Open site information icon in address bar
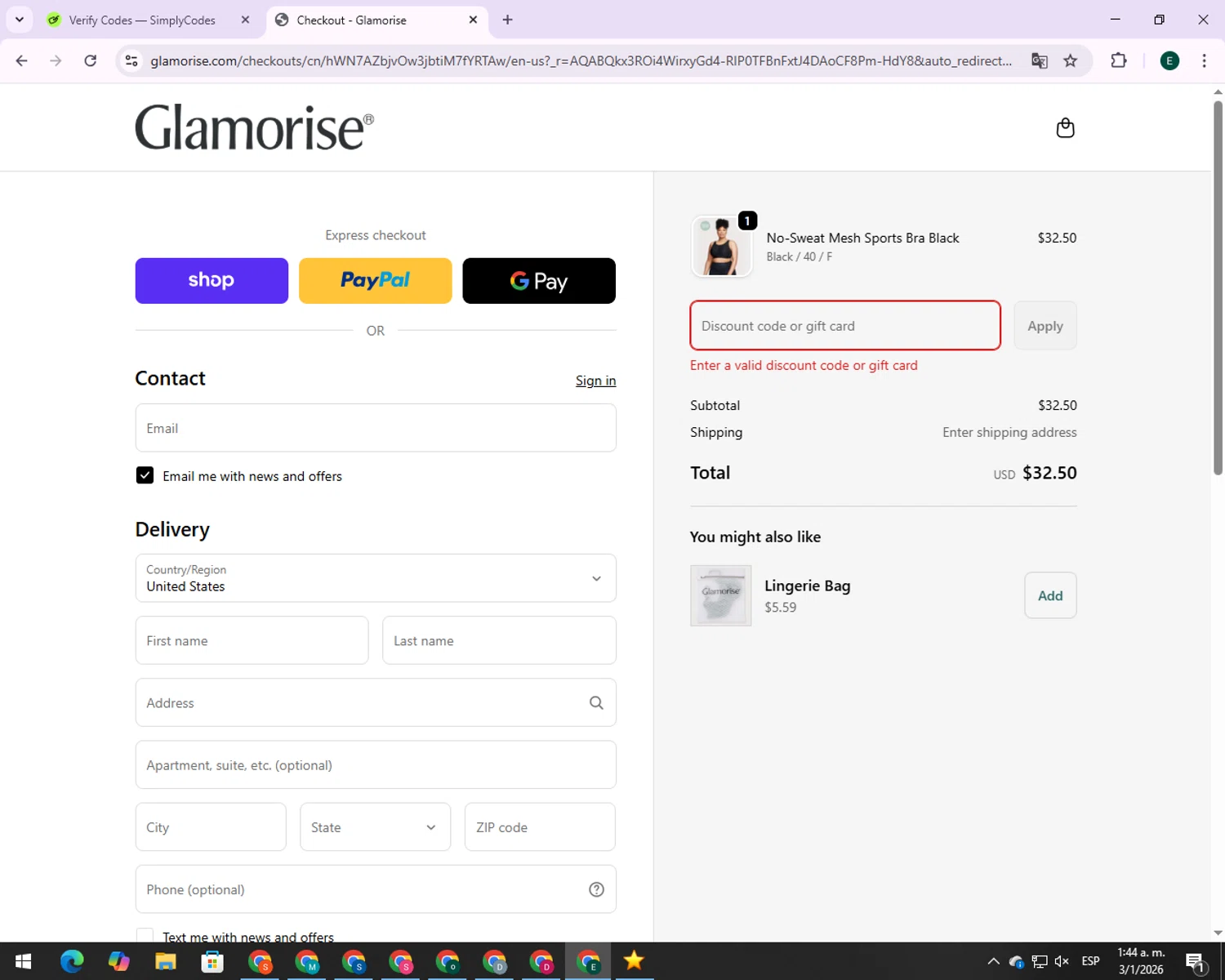1225x980 pixels. tap(131, 60)
